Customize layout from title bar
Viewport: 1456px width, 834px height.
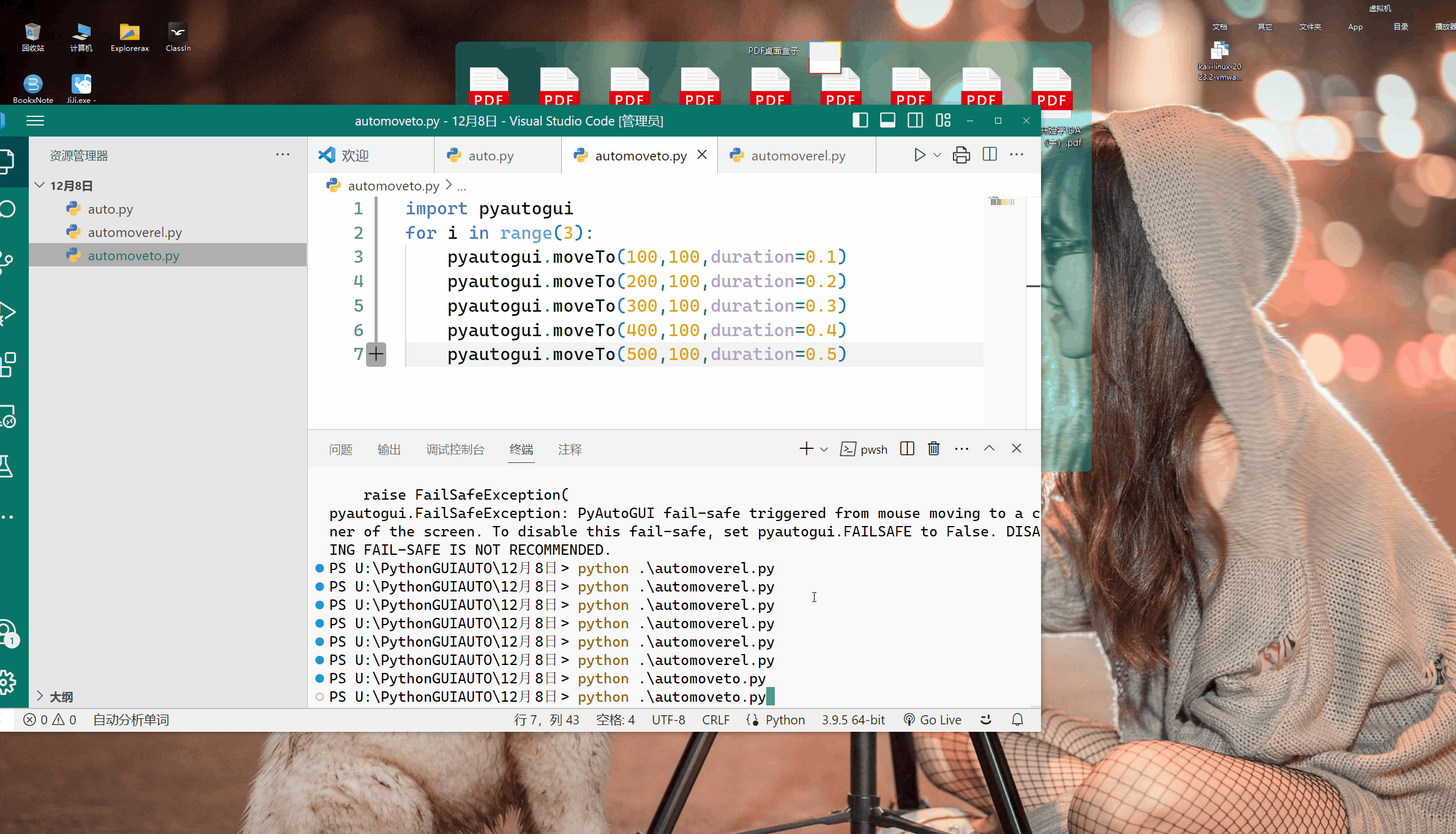pos(943,121)
